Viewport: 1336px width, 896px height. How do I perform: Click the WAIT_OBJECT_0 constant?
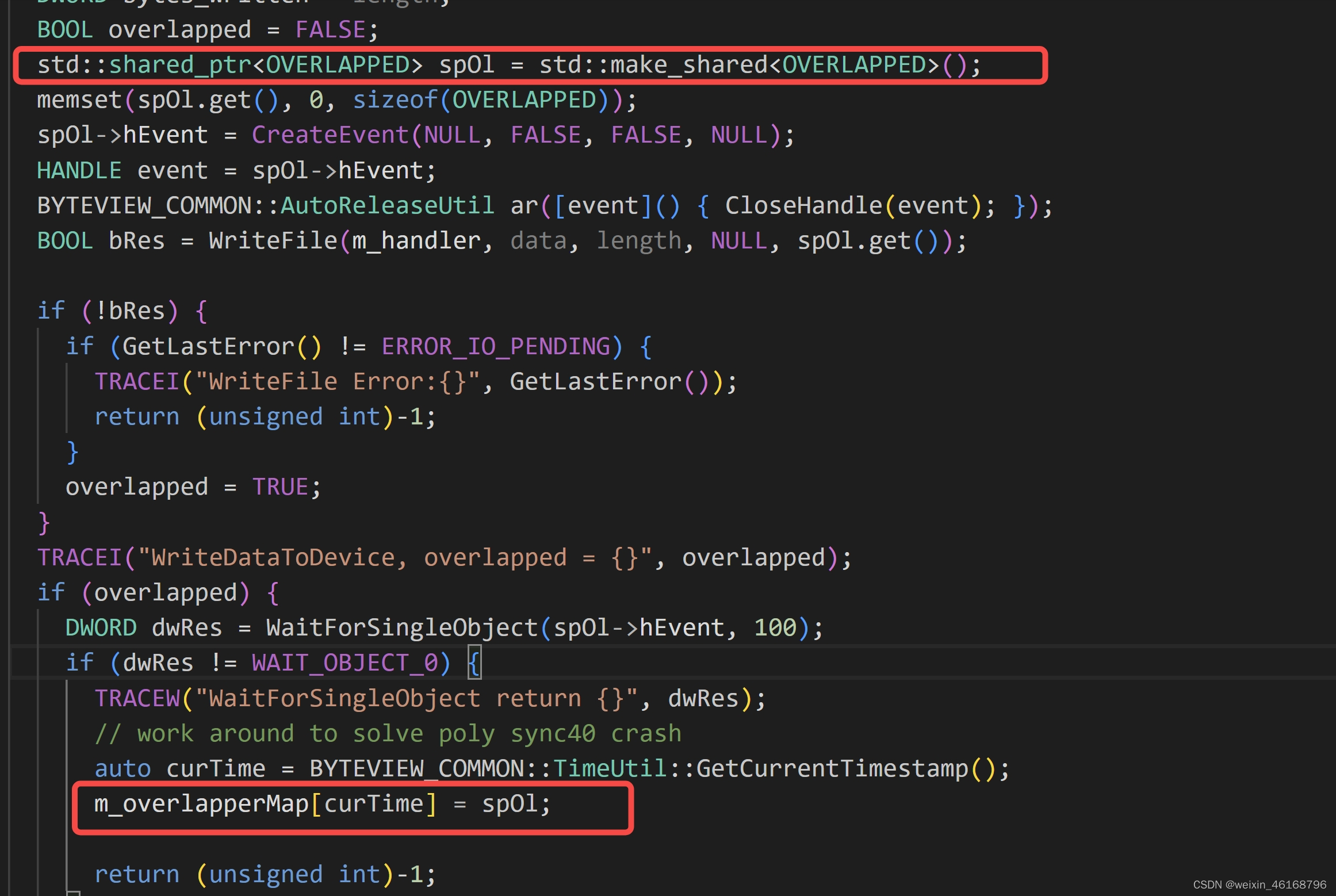pyautogui.click(x=344, y=663)
